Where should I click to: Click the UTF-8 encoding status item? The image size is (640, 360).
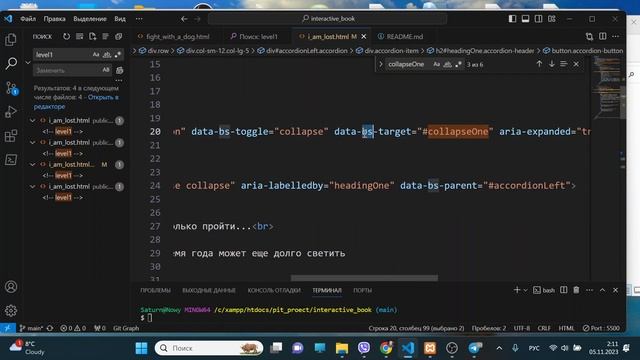click(x=522, y=328)
